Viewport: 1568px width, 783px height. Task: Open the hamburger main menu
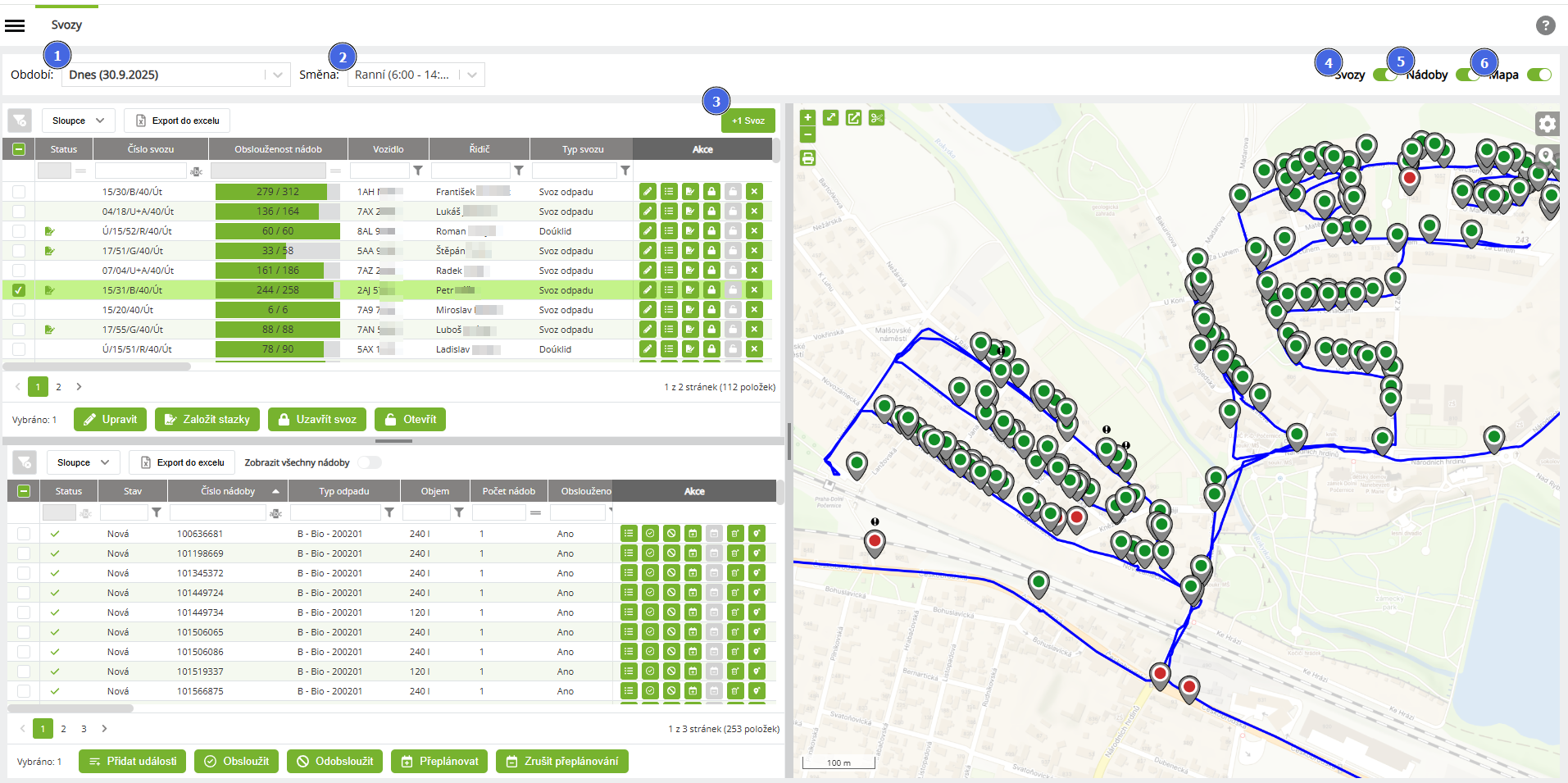[x=15, y=25]
